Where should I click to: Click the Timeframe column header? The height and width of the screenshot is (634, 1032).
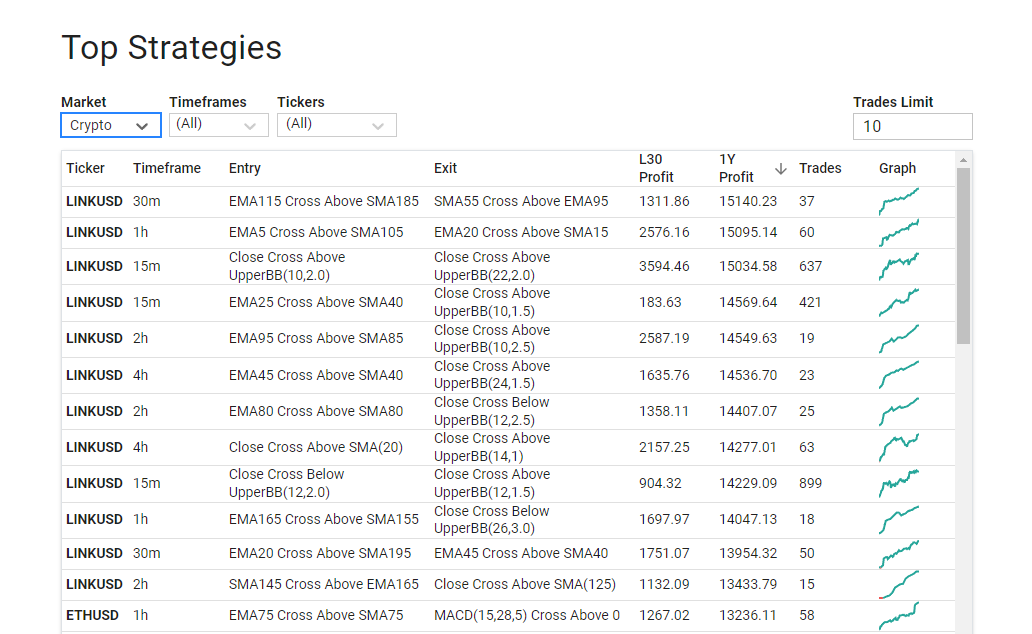click(x=167, y=168)
